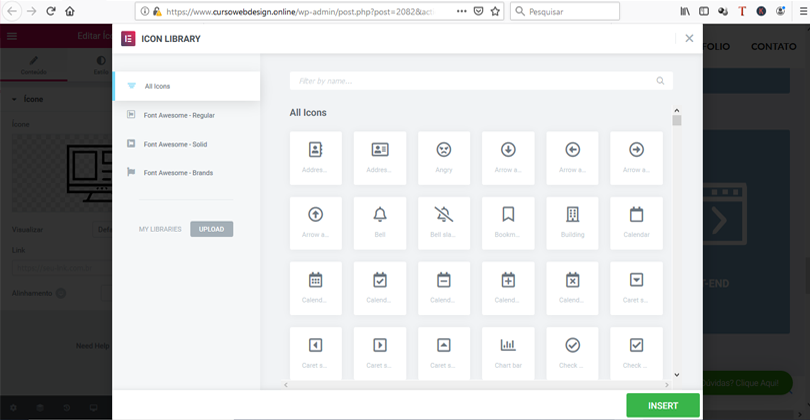
Task: Open Font Awesome - Regular library
Action: click(186, 115)
